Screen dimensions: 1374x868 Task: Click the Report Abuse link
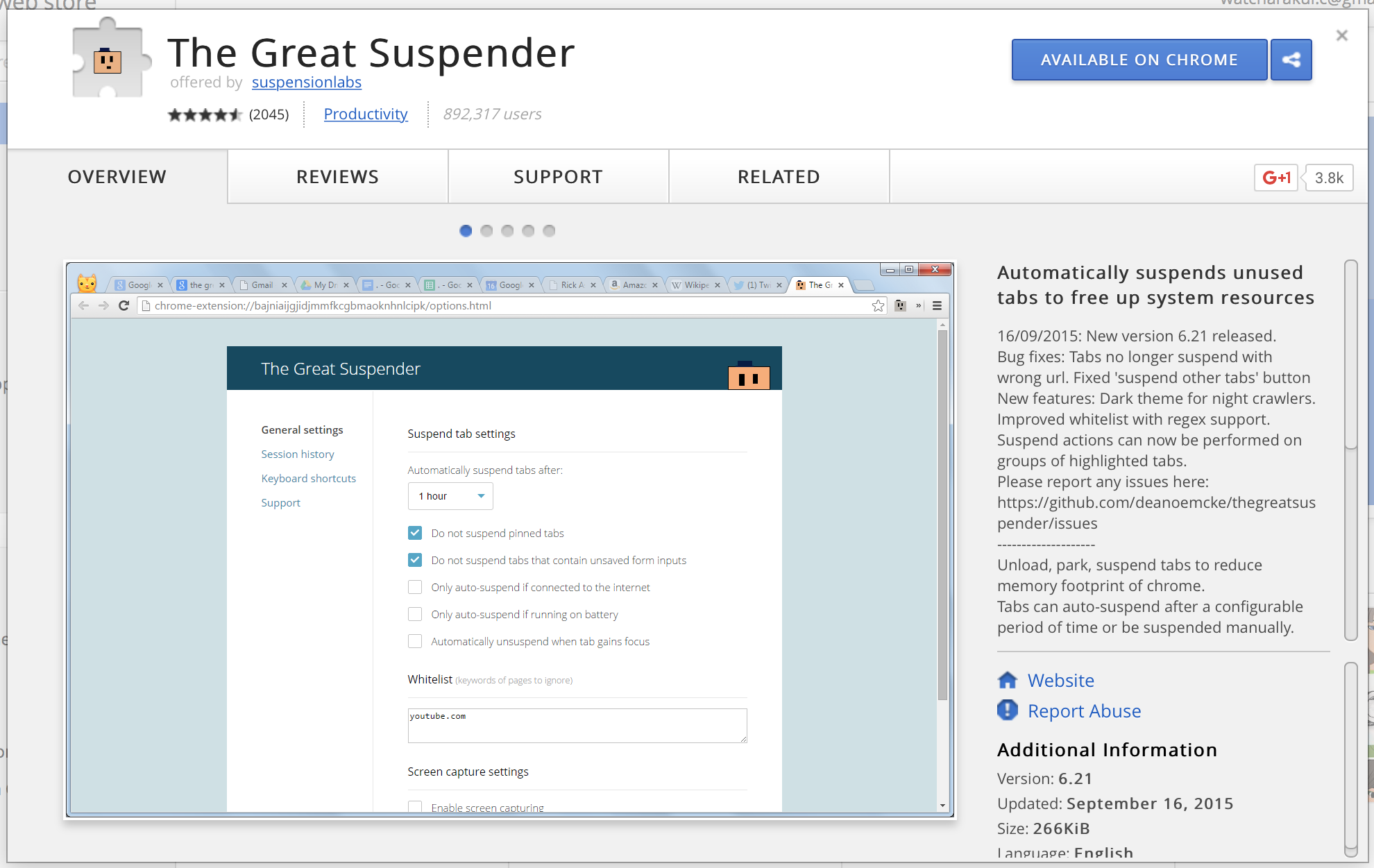point(1084,710)
